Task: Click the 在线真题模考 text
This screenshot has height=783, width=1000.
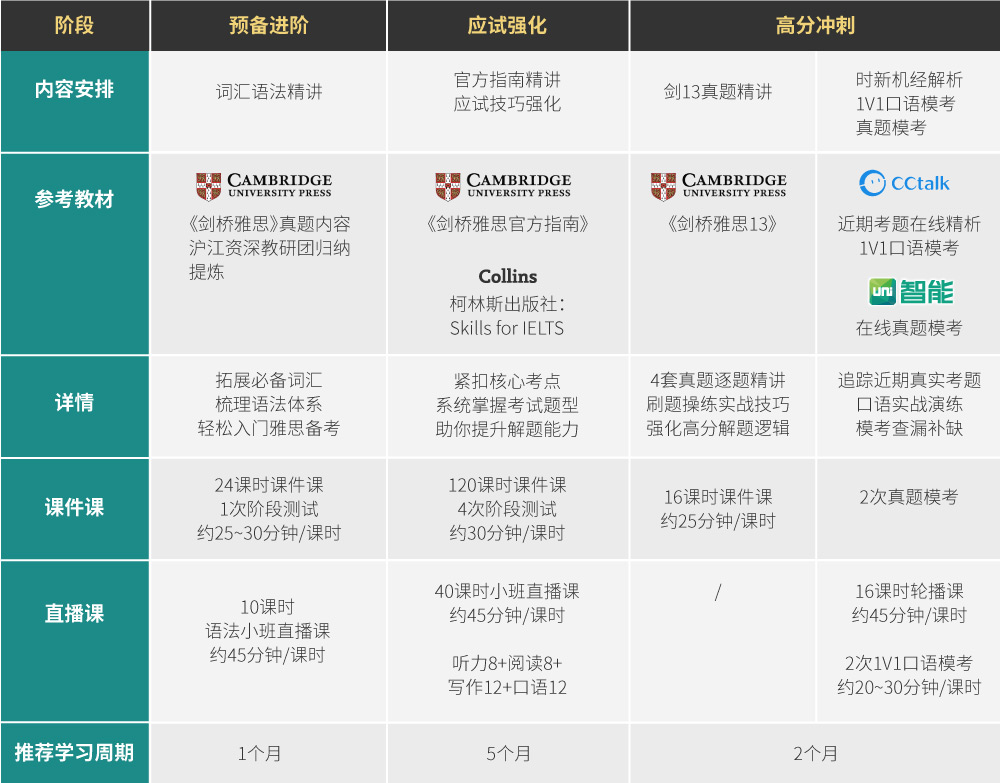Action: [x=909, y=328]
